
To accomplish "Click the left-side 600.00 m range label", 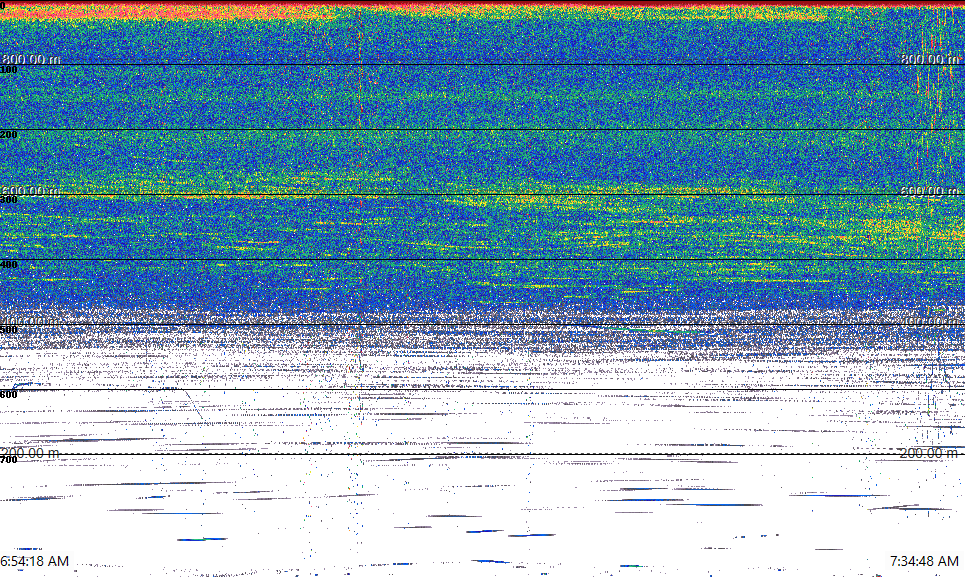I will (x=30, y=191).
